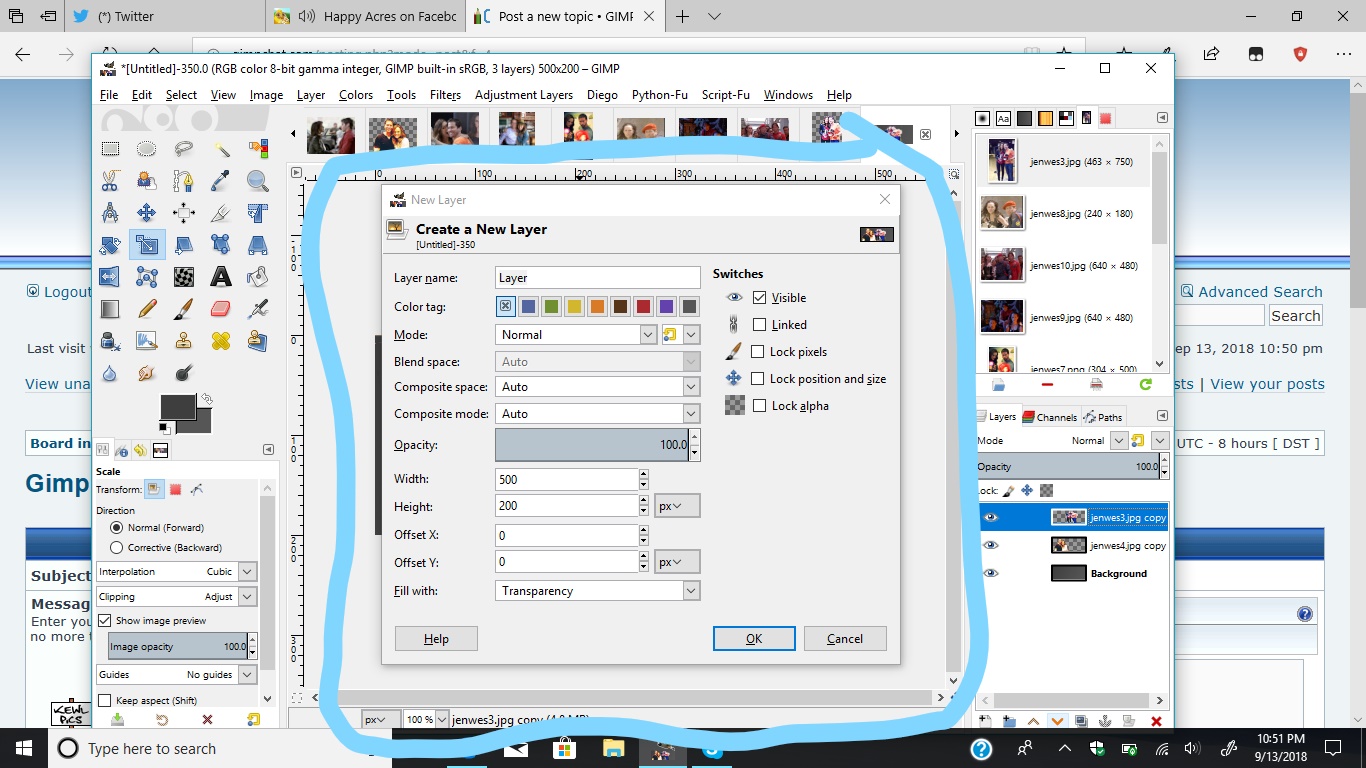1366x768 pixels.
Task: Switch to the Paths tab
Action: coord(1103,417)
